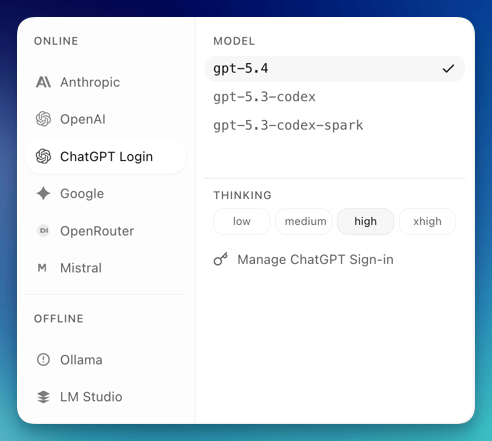The height and width of the screenshot is (441, 492).
Task: Select the gpt-5.3-codex model
Action: click(335, 97)
